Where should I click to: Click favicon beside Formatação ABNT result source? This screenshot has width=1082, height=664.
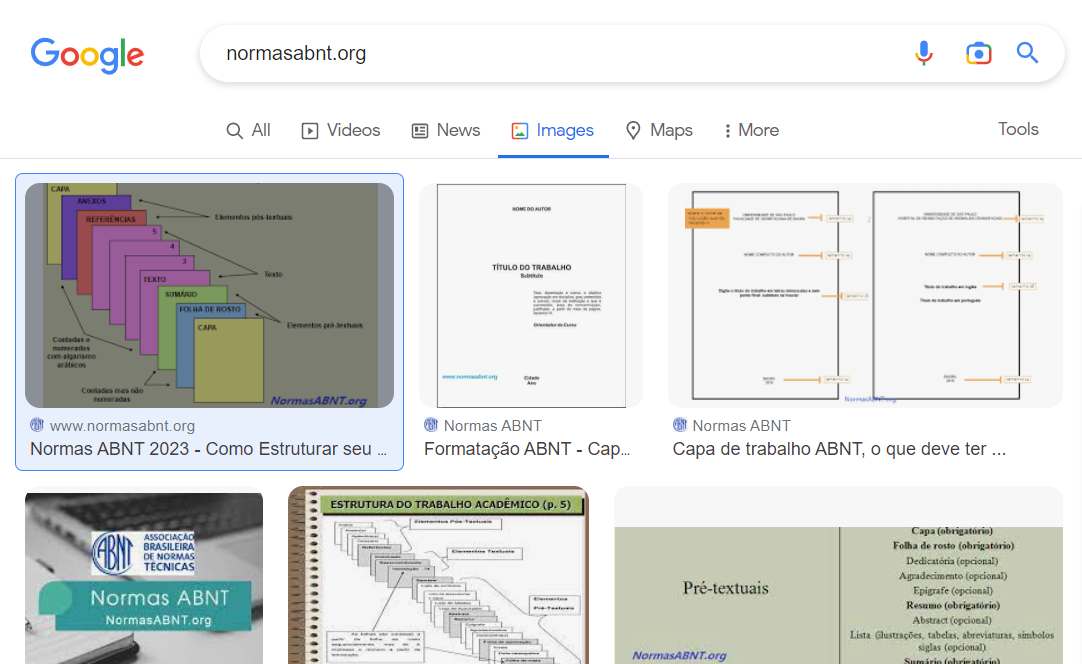coord(431,425)
